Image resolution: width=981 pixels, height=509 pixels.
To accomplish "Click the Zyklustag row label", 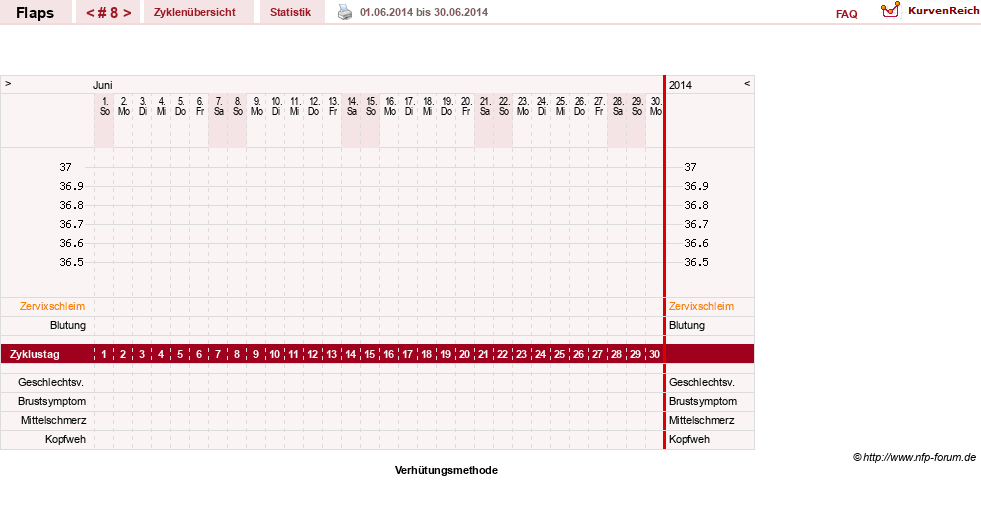I will click(x=34, y=355).
